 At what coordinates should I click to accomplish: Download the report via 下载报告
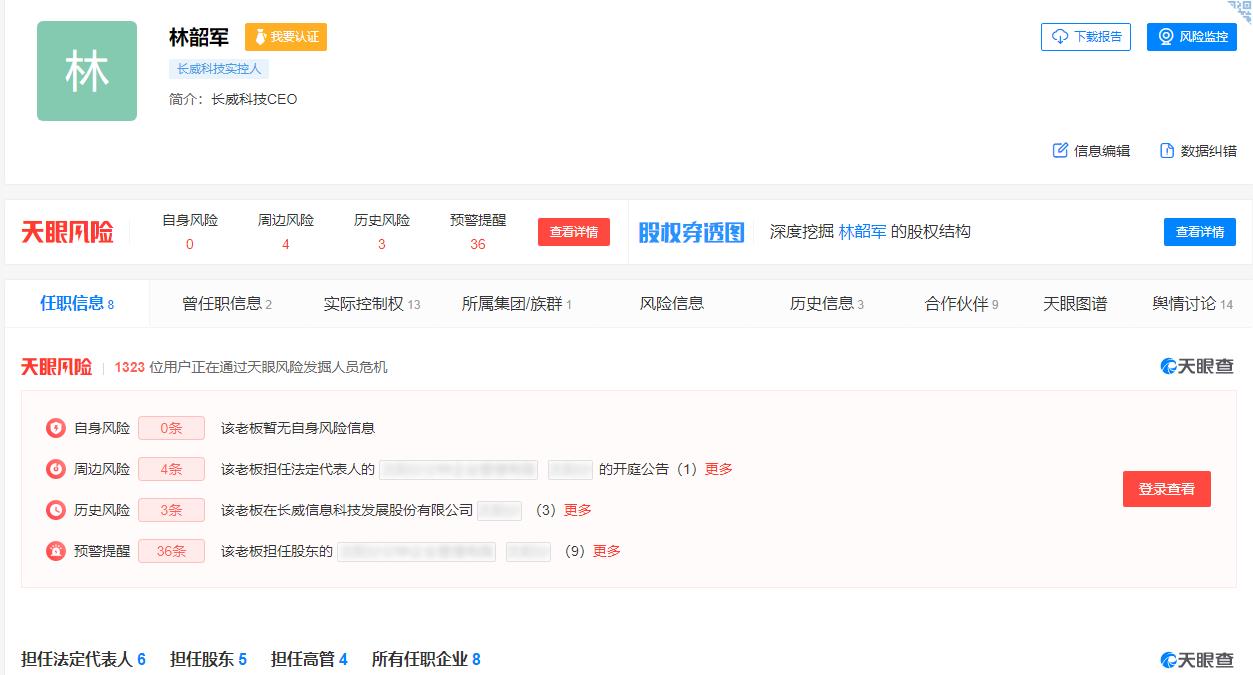(1086, 37)
